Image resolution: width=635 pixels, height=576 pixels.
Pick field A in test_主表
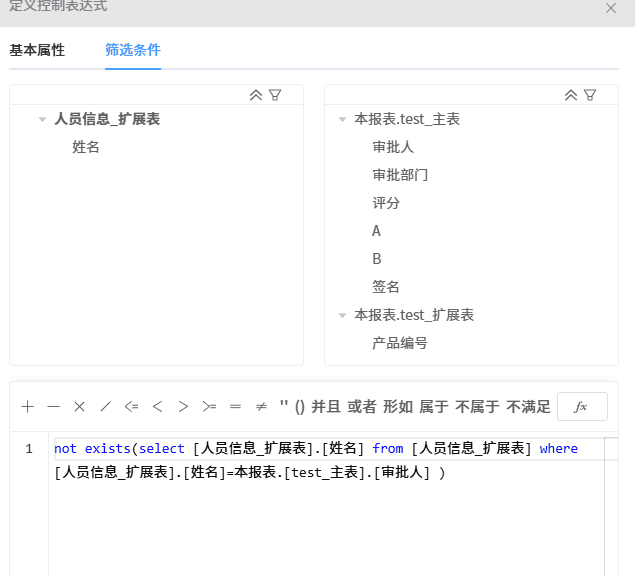(x=376, y=231)
